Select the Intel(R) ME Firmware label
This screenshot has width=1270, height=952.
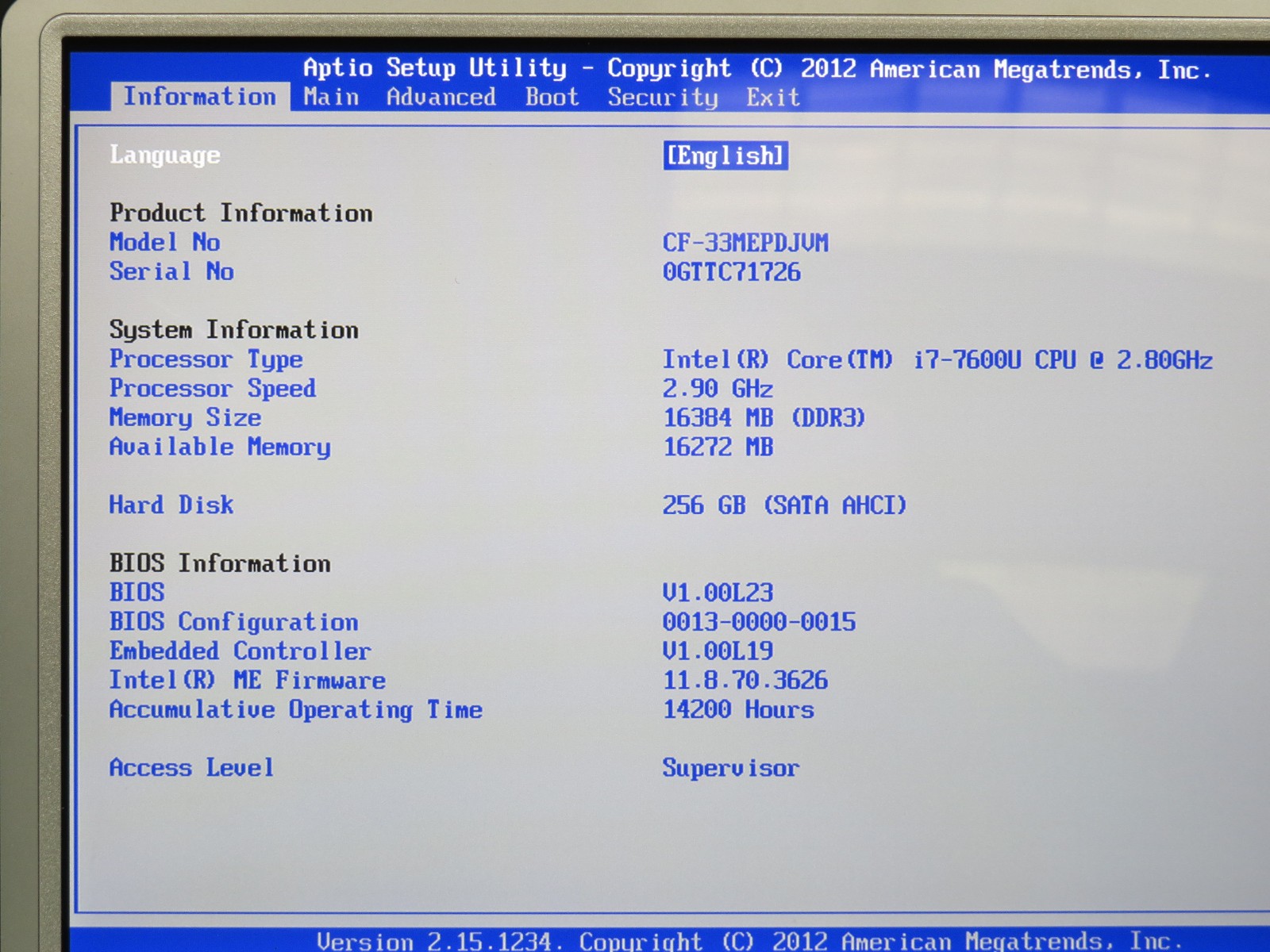248,681
